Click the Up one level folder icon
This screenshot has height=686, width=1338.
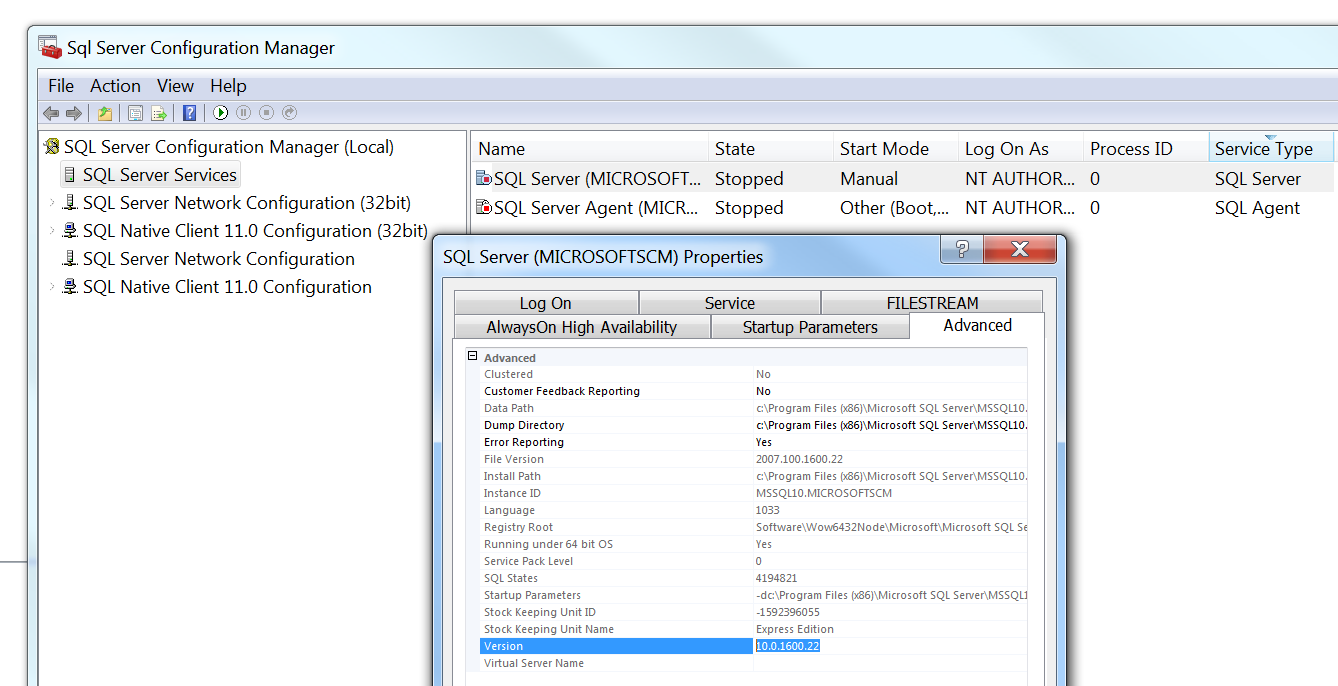[104, 113]
